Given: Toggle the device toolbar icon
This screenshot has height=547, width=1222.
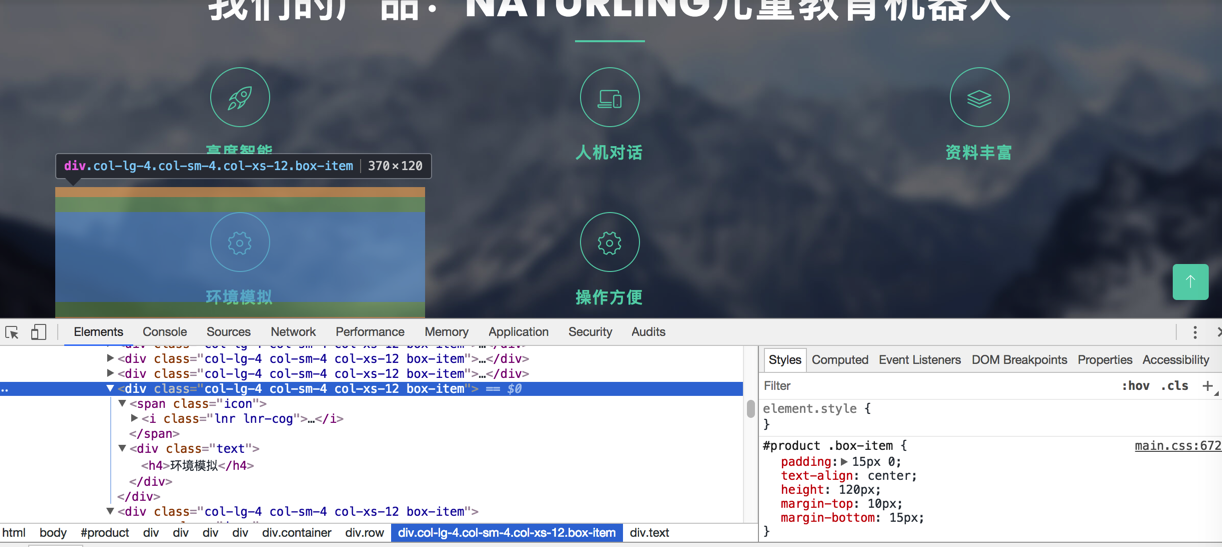Looking at the screenshot, I should 38,332.
